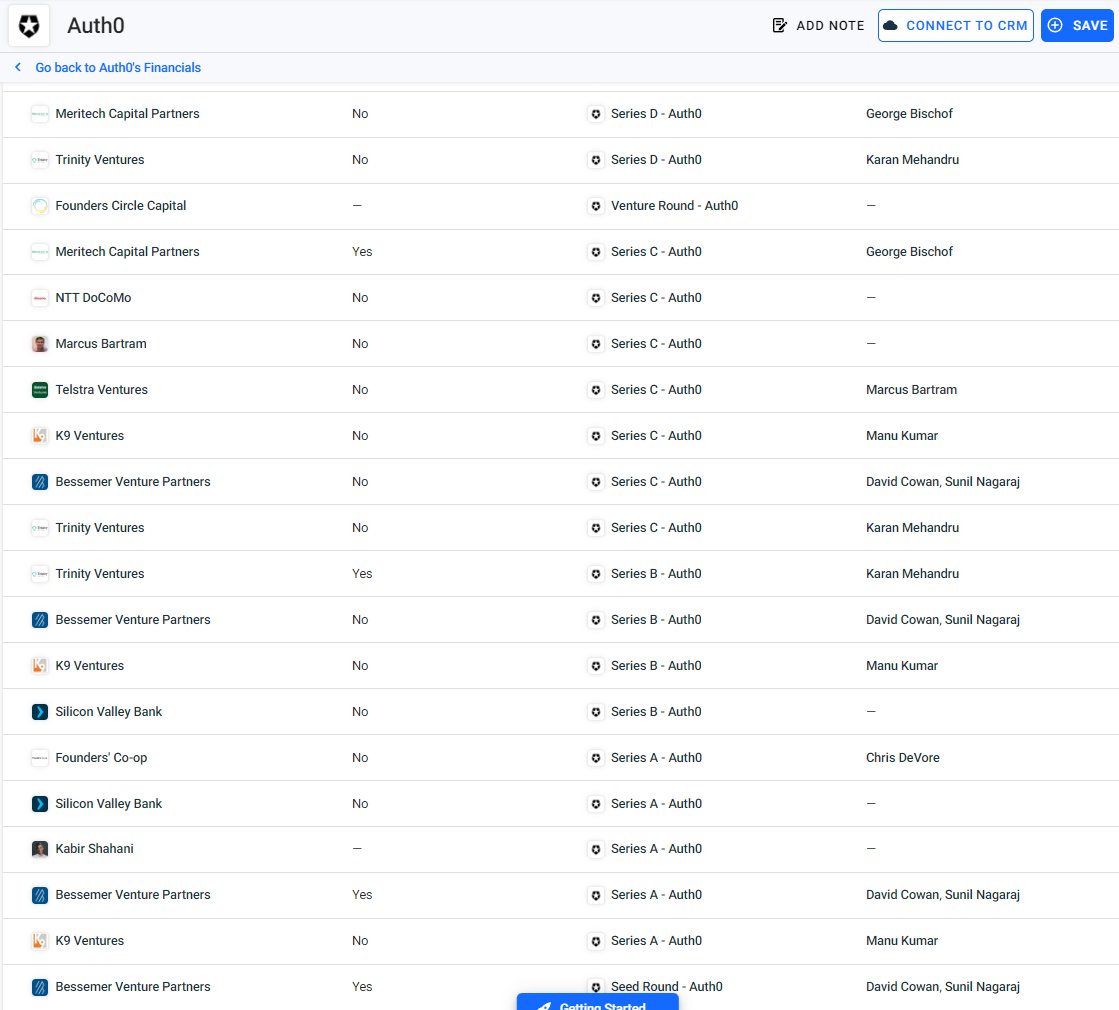Screen dimensions: 1119x1010
Task: Open NTT DoCoMo investor link
Action: point(93,298)
